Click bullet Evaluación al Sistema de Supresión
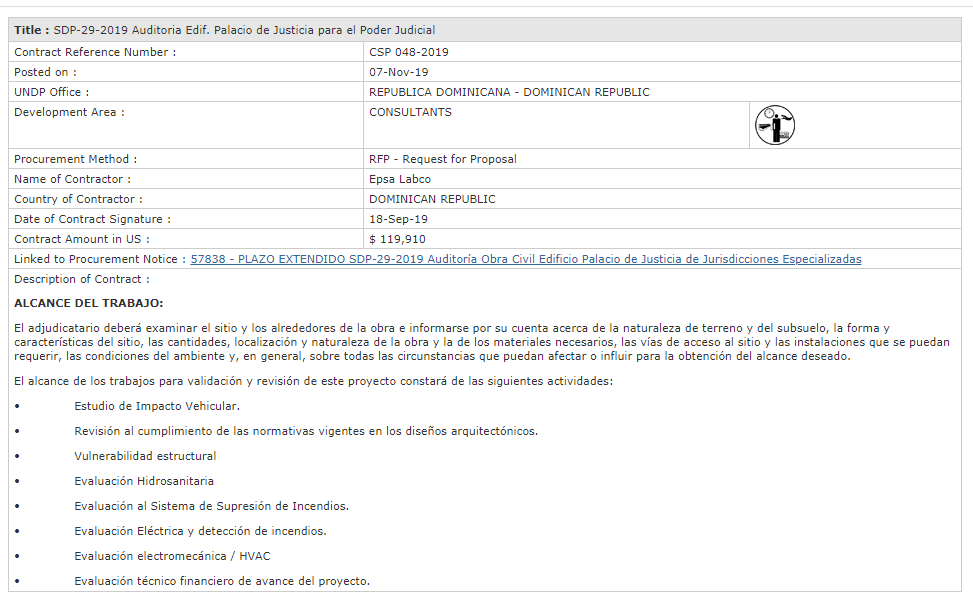Image resolution: width=973 pixels, height=603 pixels. 212,506
